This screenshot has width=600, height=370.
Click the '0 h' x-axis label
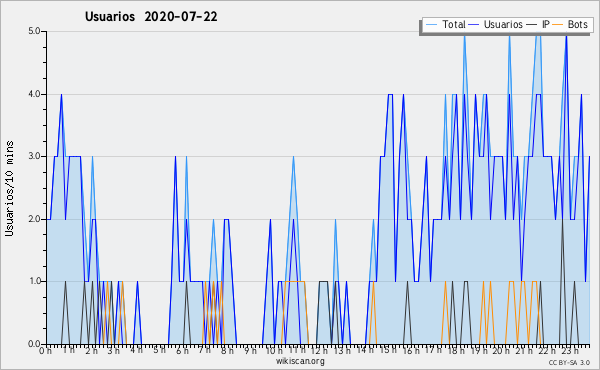[46, 350]
